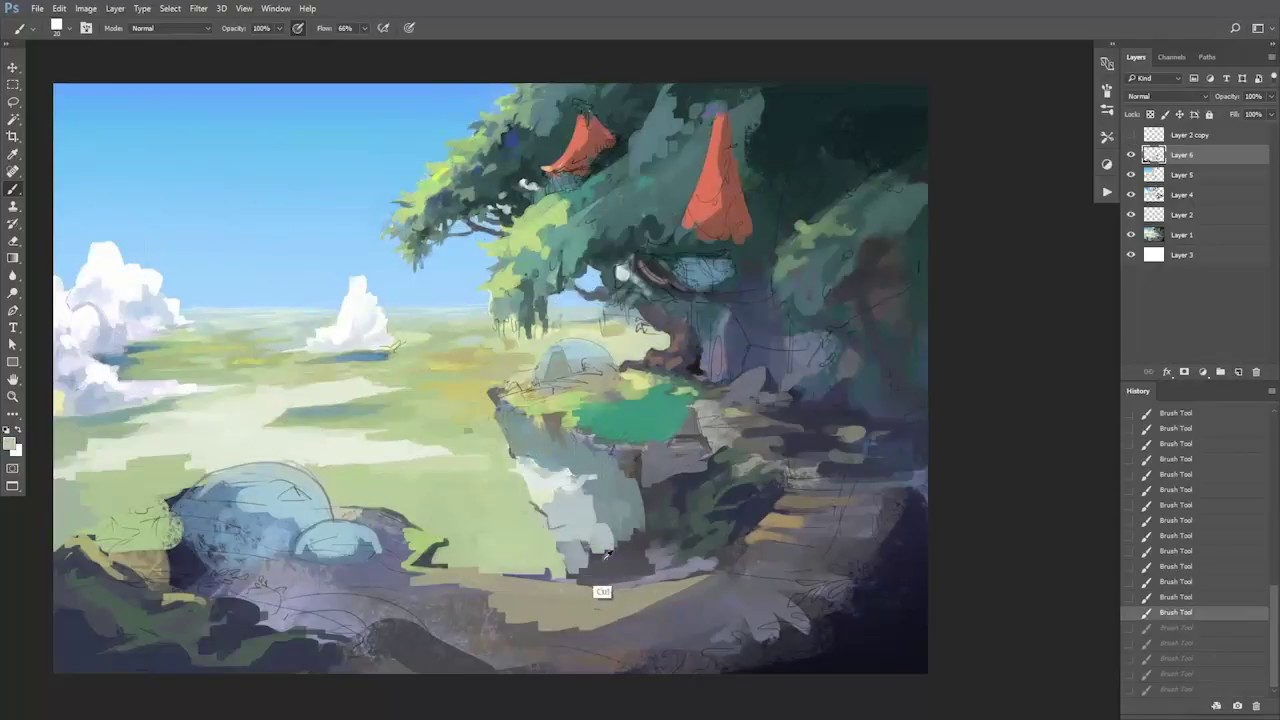Select the Move tool
The height and width of the screenshot is (720, 1280).
pos(13,67)
